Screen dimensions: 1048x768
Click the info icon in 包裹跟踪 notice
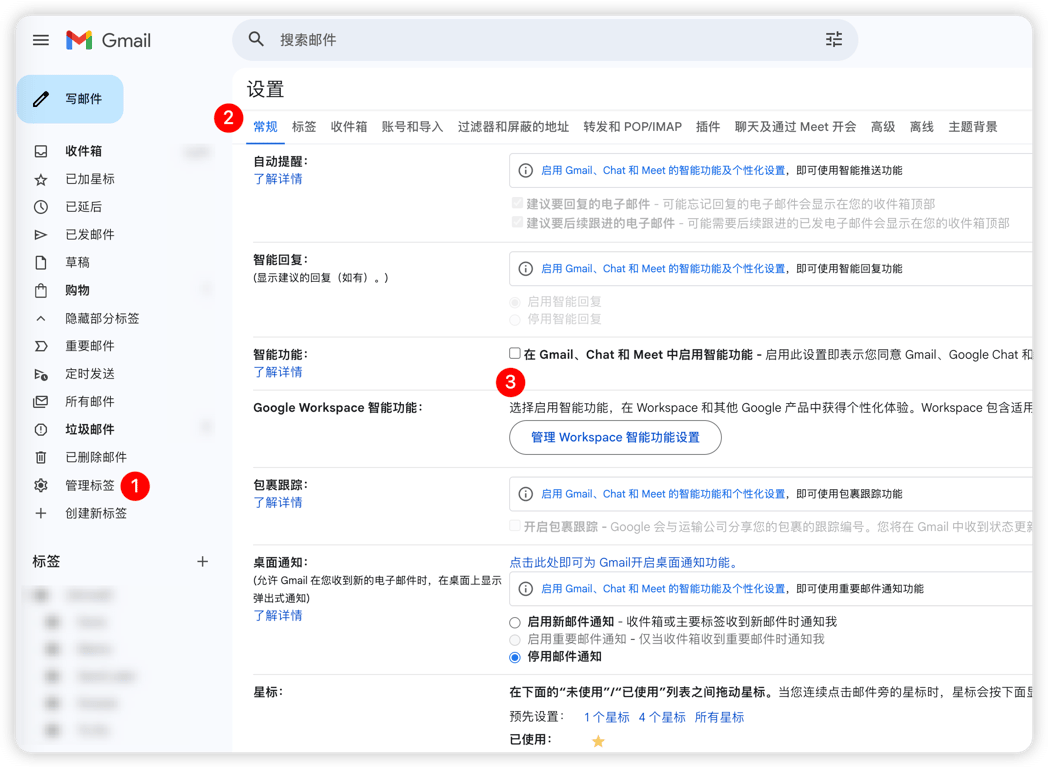click(x=526, y=494)
